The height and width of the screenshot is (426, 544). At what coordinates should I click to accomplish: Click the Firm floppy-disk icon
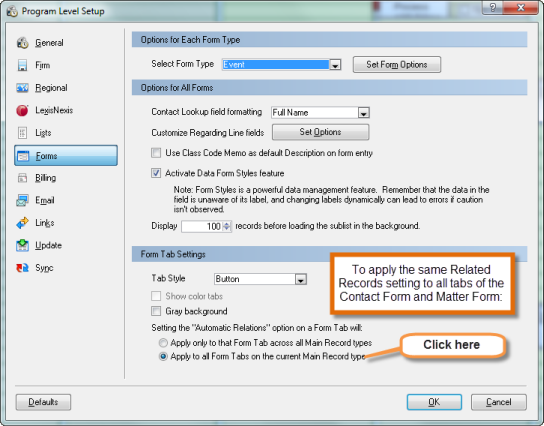(x=23, y=65)
